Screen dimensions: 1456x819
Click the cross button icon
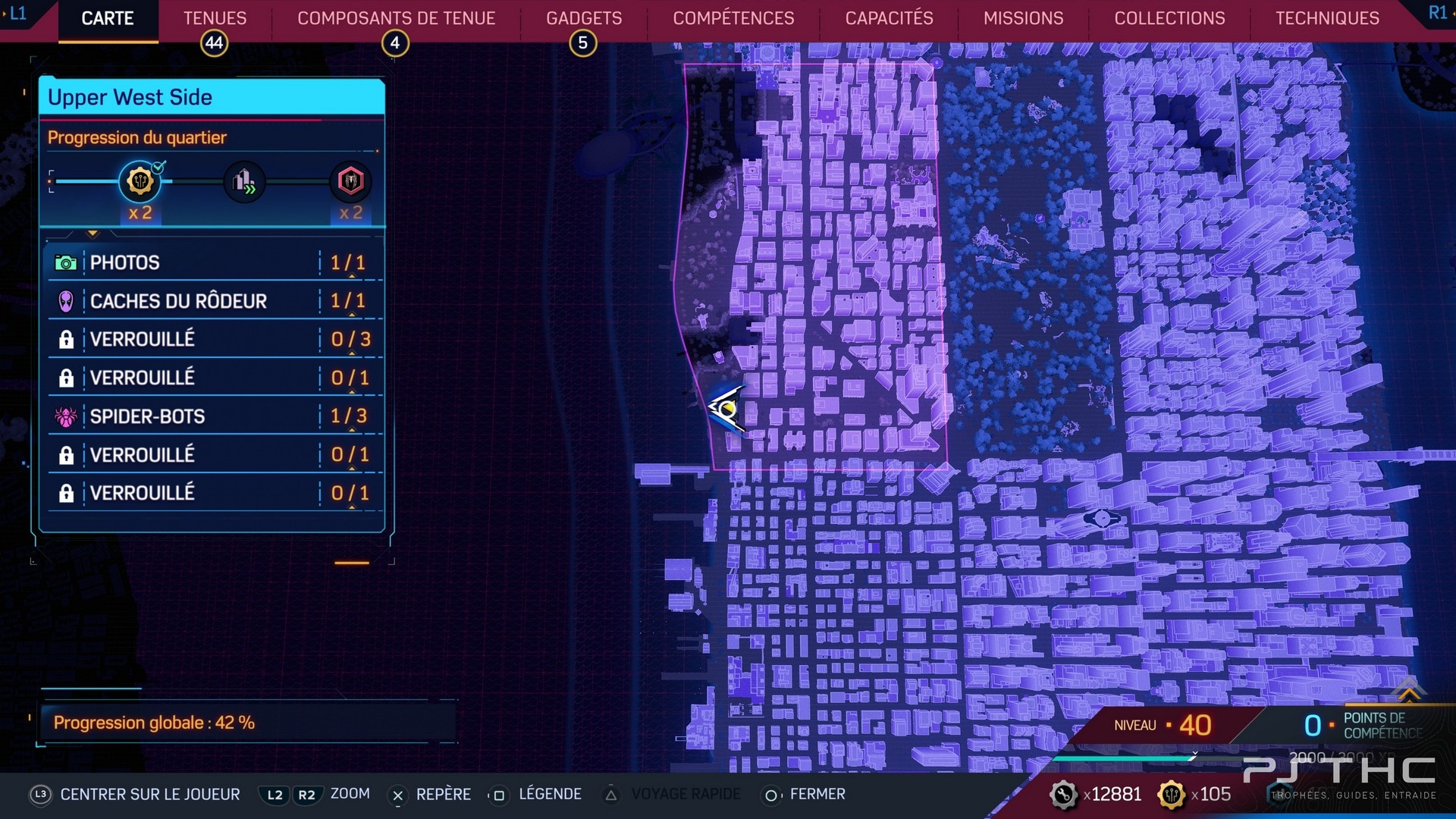(397, 795)
